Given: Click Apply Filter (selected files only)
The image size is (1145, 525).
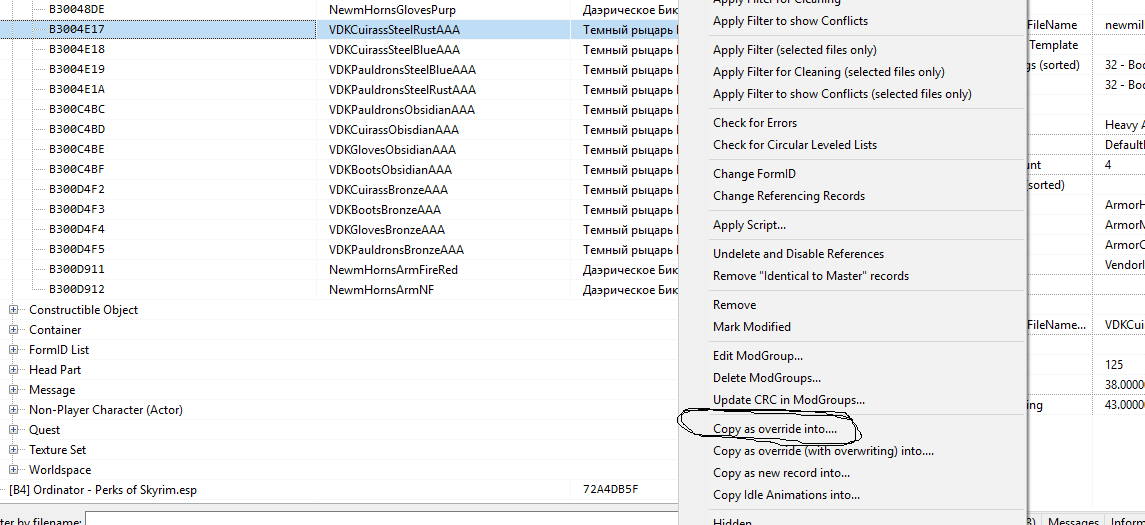Looking at the screenshot, I should [794, 50].
